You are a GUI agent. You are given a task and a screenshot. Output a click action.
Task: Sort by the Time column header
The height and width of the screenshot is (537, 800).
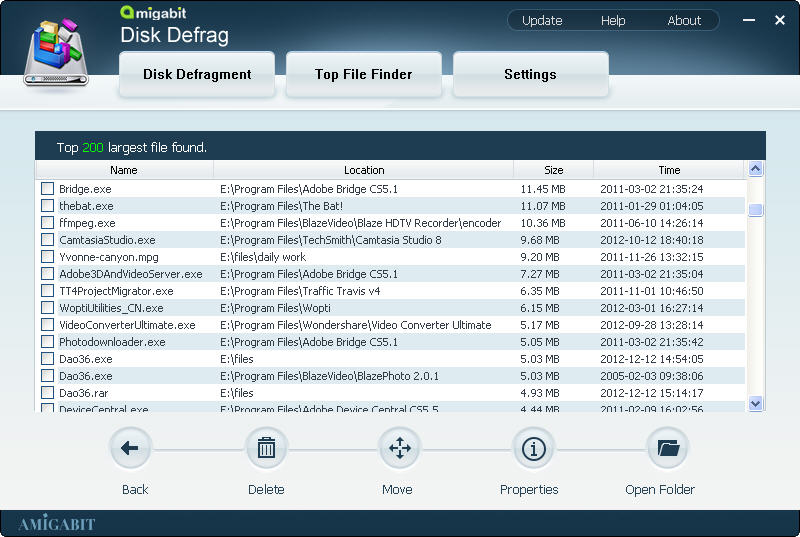[669, 170]
